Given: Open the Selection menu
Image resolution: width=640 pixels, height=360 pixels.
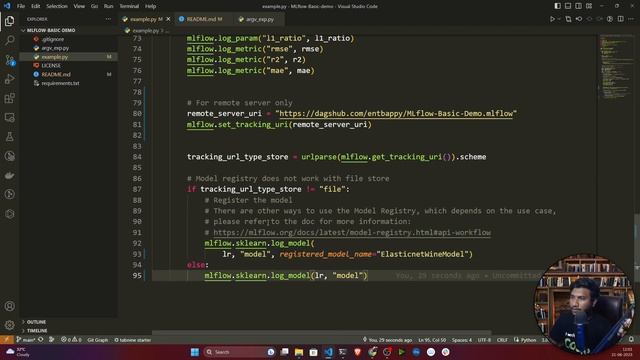Looking at the screenshot, I should point(57,6).
